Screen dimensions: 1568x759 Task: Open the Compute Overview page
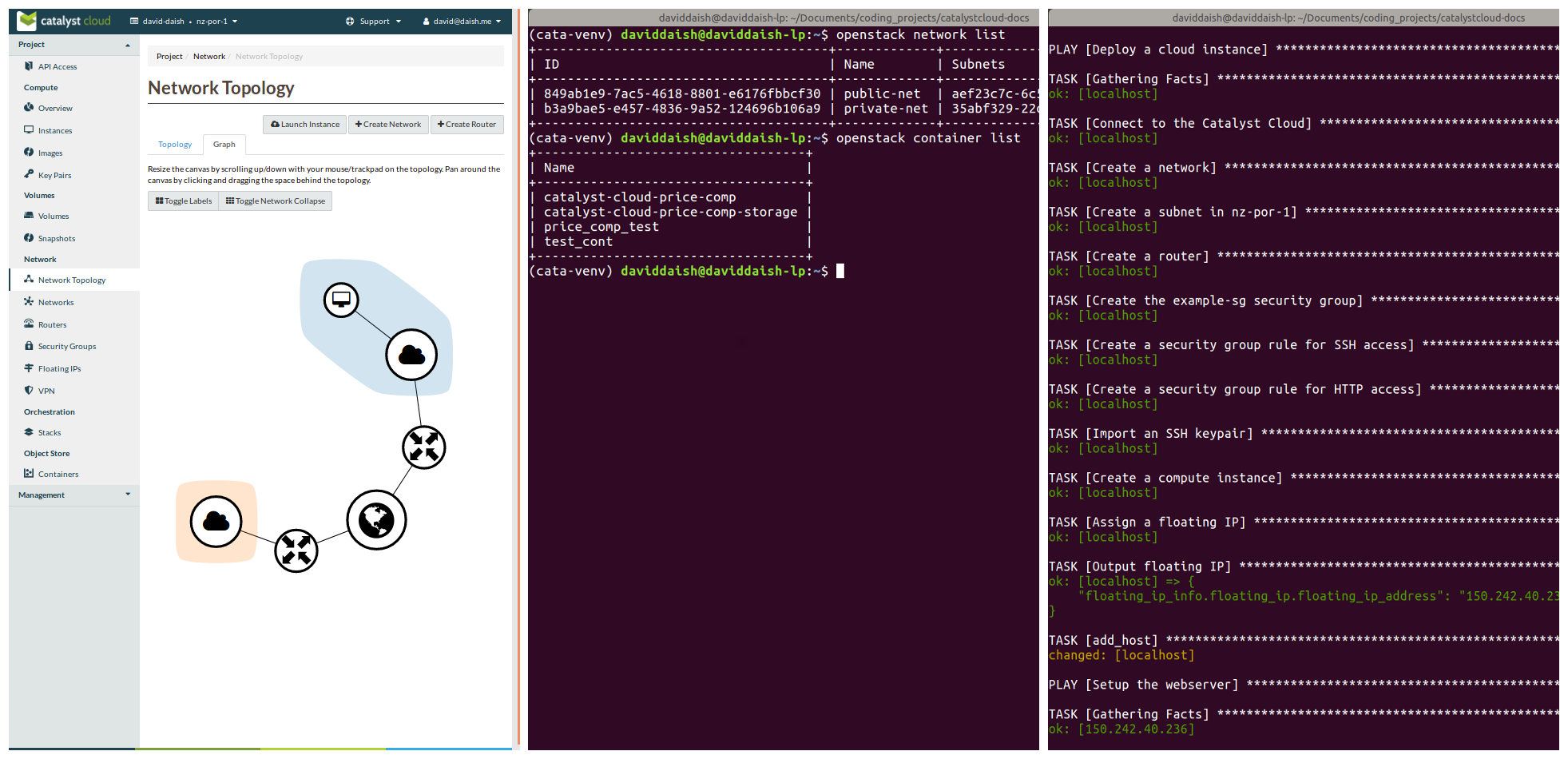(x=49, y=108)
